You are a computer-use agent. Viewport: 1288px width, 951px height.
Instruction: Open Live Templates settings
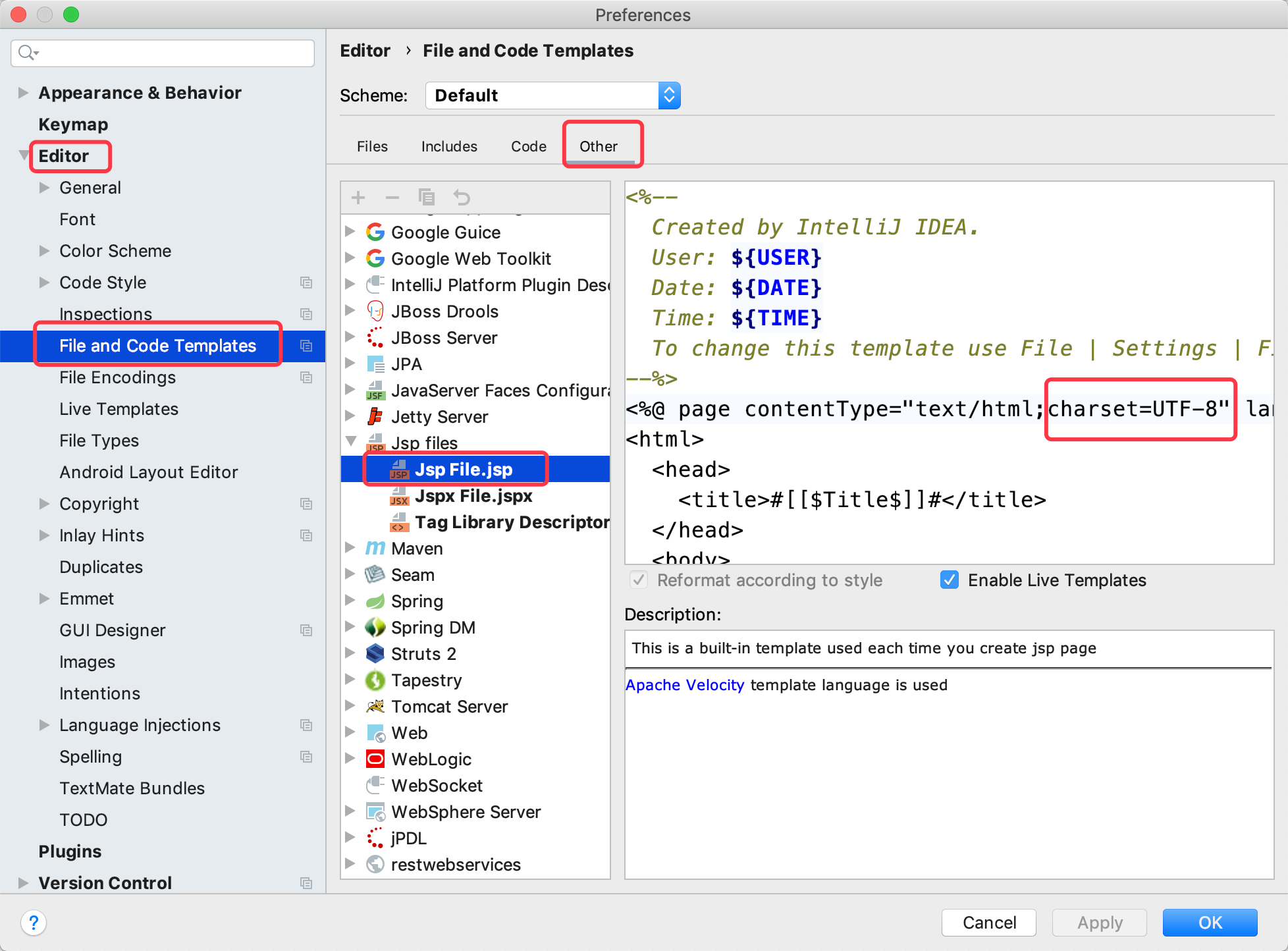(119, 409)
